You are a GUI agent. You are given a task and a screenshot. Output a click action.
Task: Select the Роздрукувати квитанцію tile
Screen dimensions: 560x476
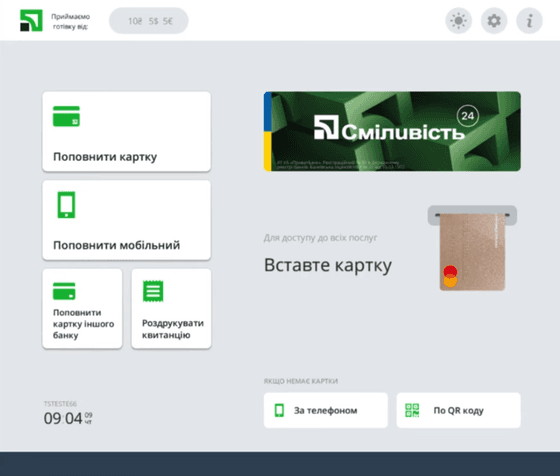[171, 309]
